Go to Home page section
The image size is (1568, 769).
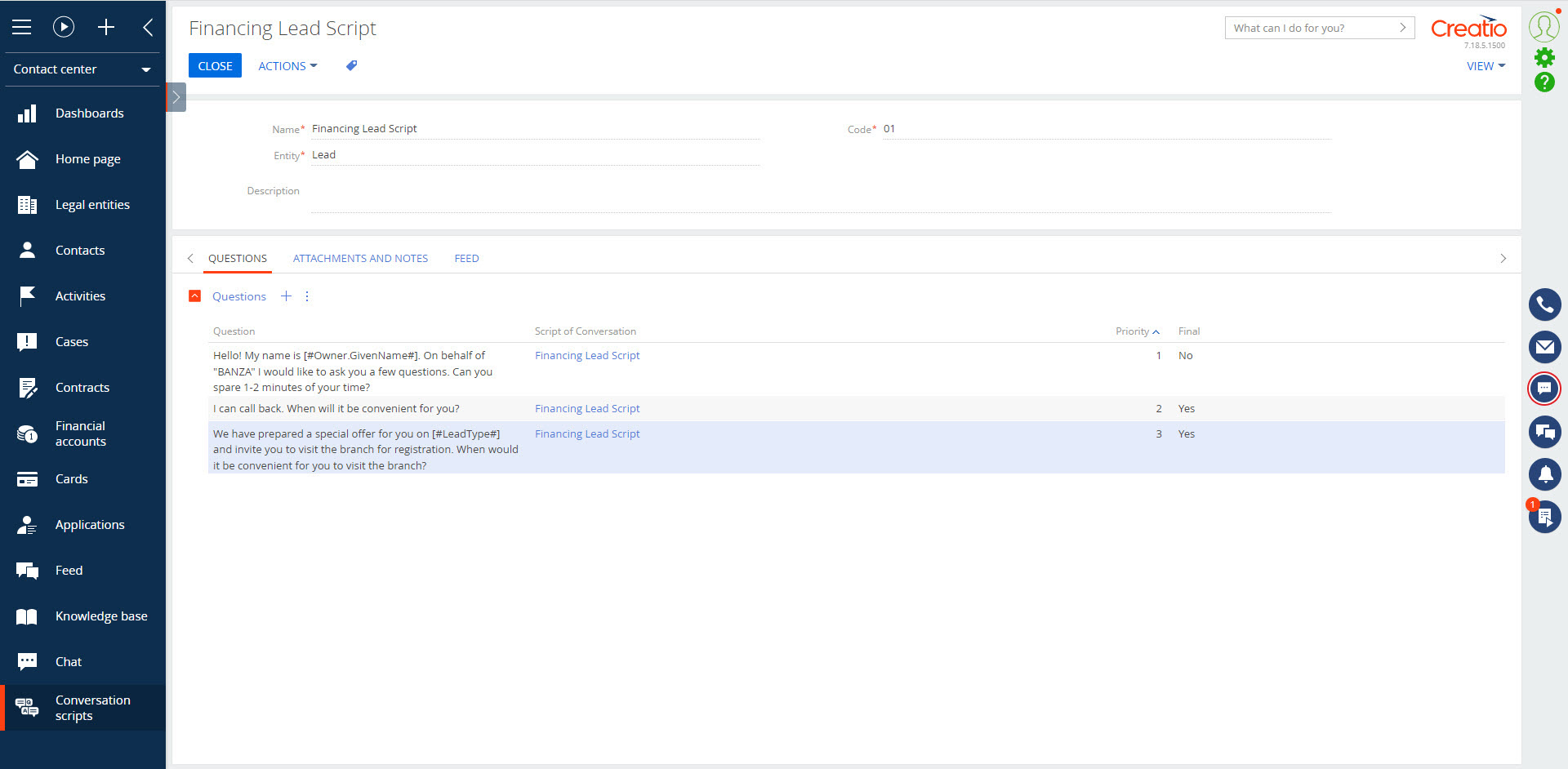(82, 159)
